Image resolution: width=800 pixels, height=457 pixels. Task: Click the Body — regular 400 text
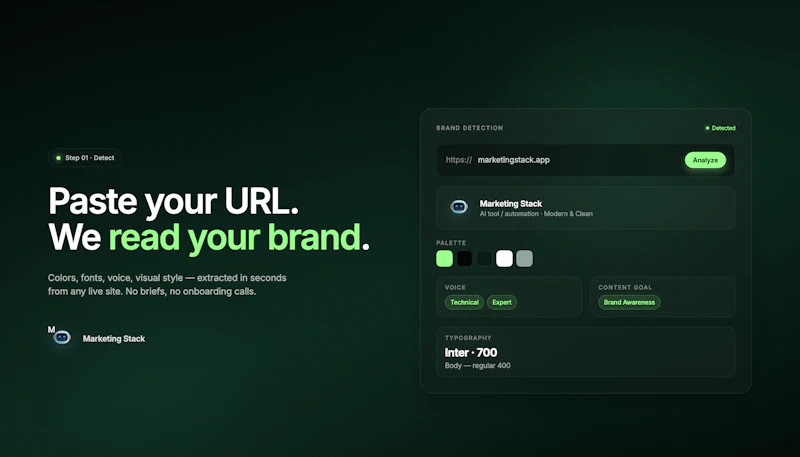click(477, 366)
